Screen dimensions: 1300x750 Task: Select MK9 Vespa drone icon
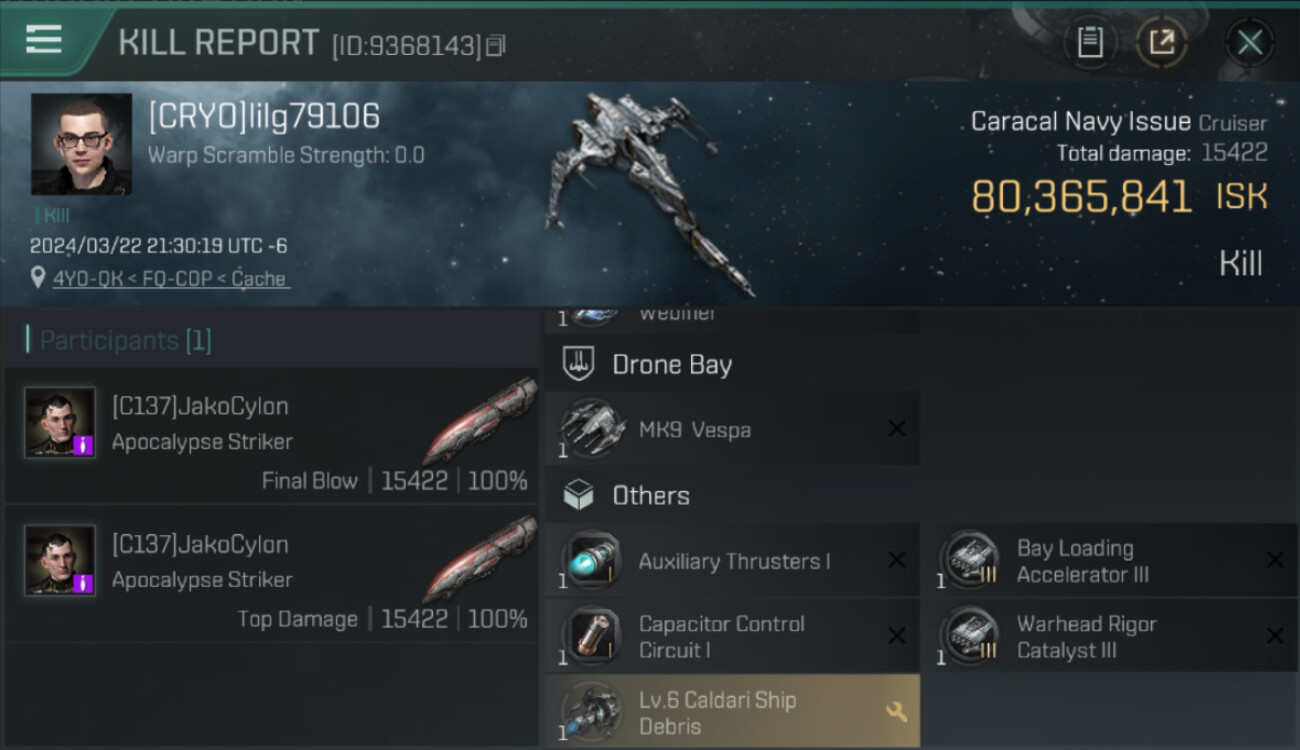(592, 429)
